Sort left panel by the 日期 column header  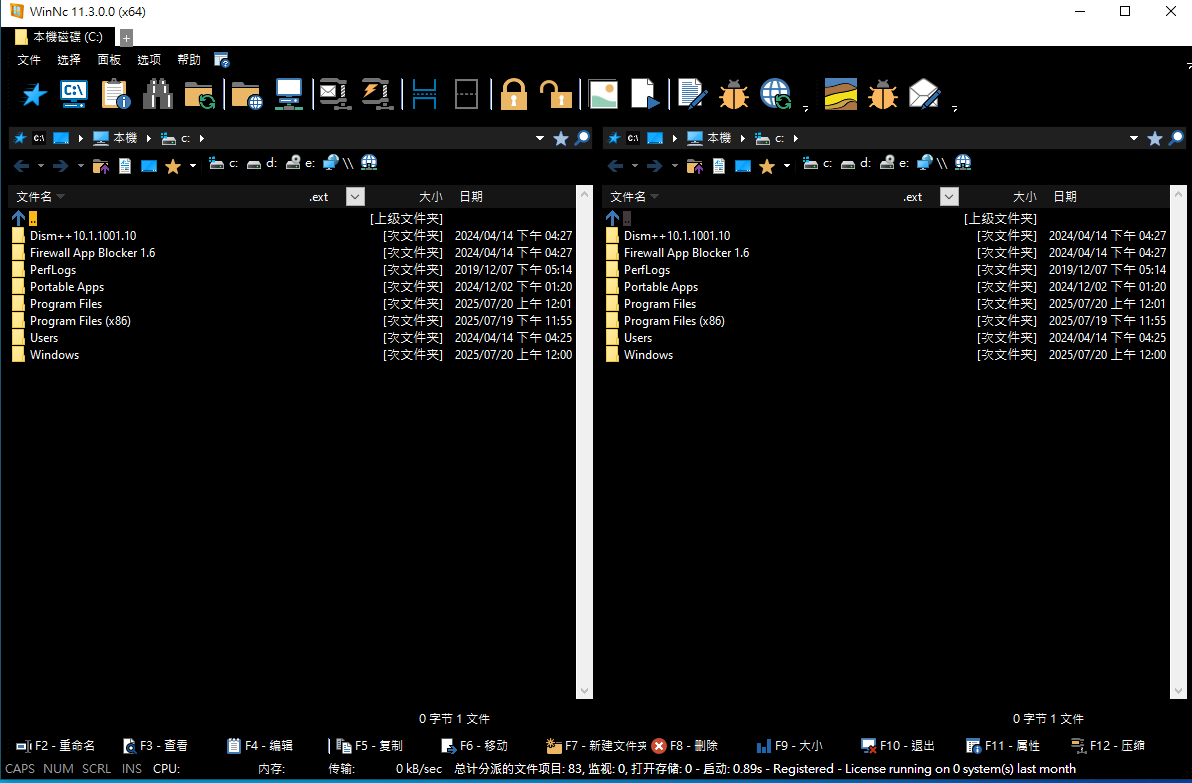coord(471,197)
